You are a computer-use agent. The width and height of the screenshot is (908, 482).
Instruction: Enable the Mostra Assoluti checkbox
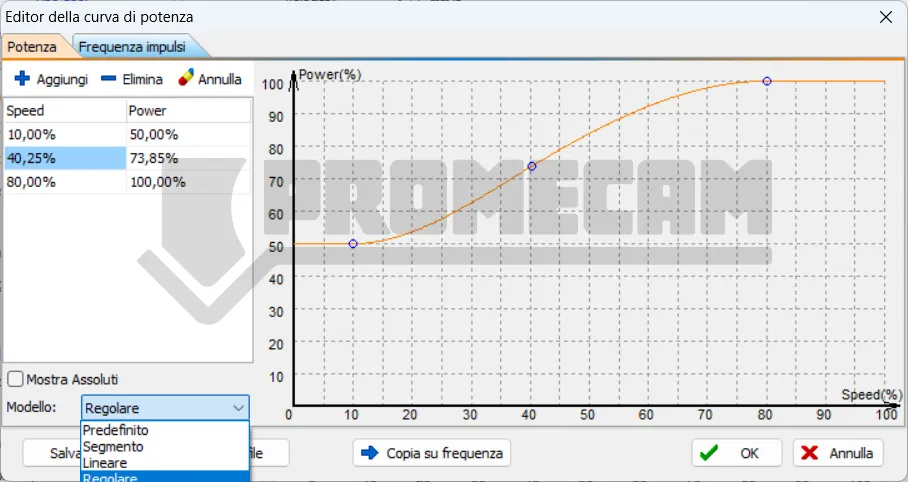16,379
